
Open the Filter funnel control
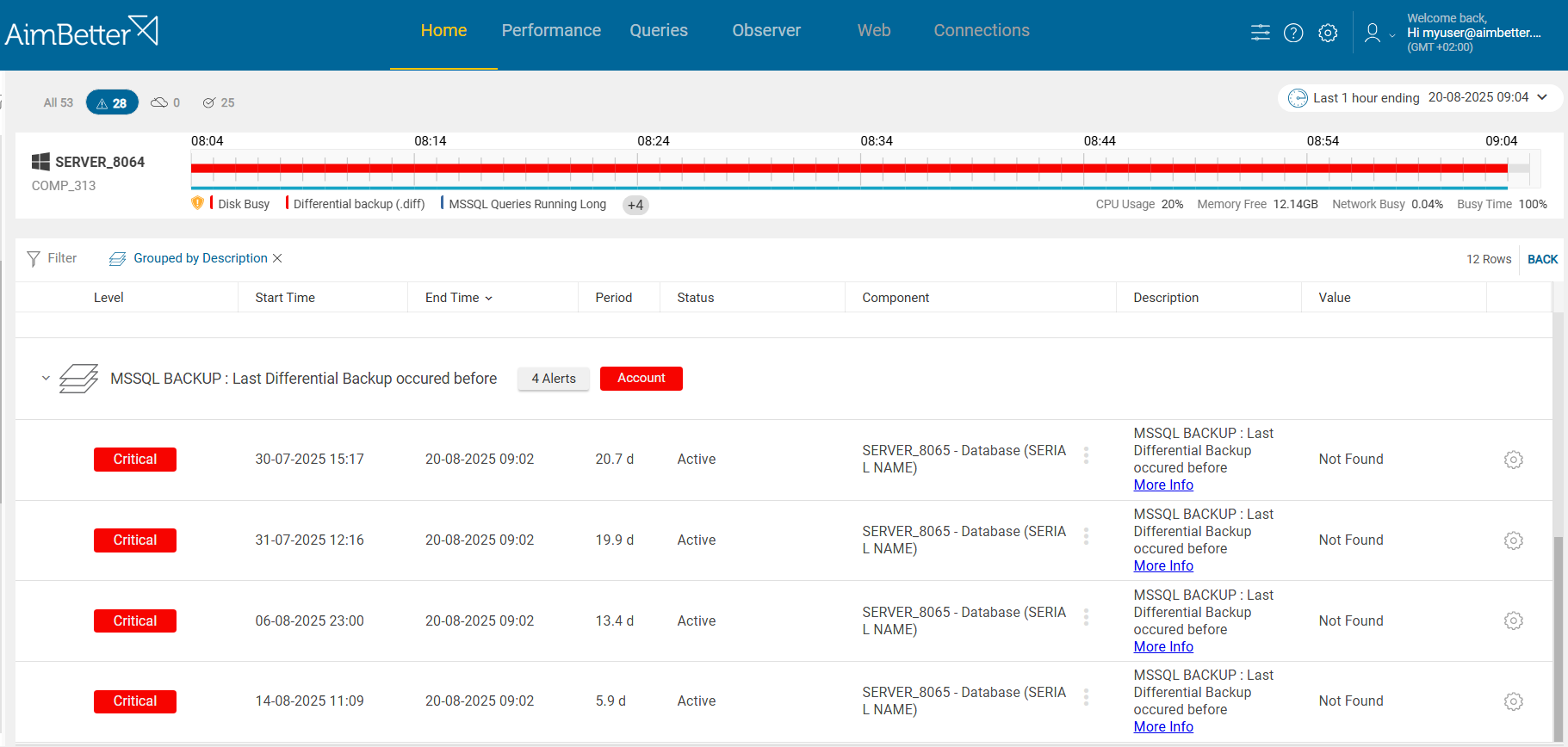coord(52,258)
